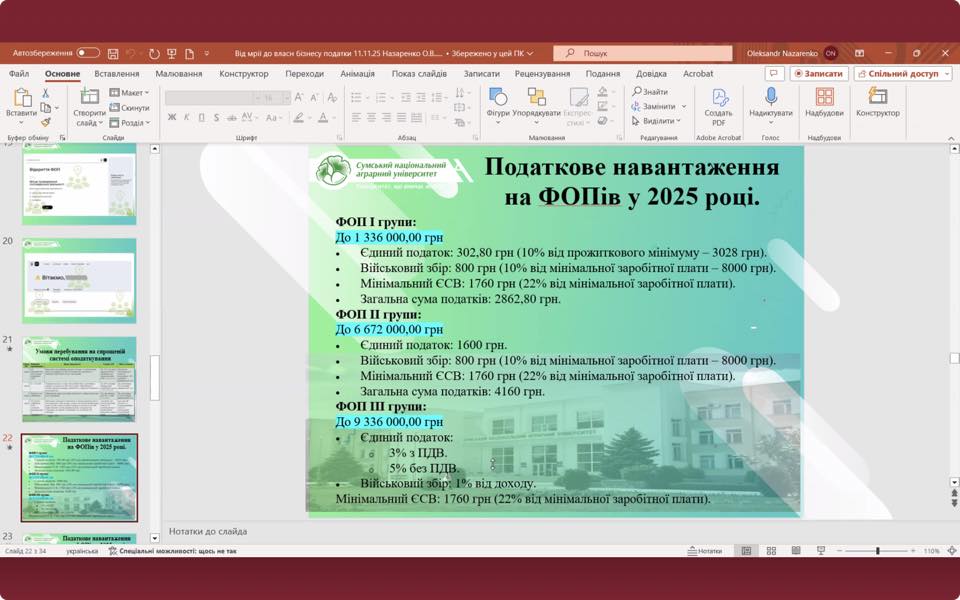This screenshot has width=960, height=600.
Task: Toggle Нотатки pane in status bar
Action: click(705, 551)
